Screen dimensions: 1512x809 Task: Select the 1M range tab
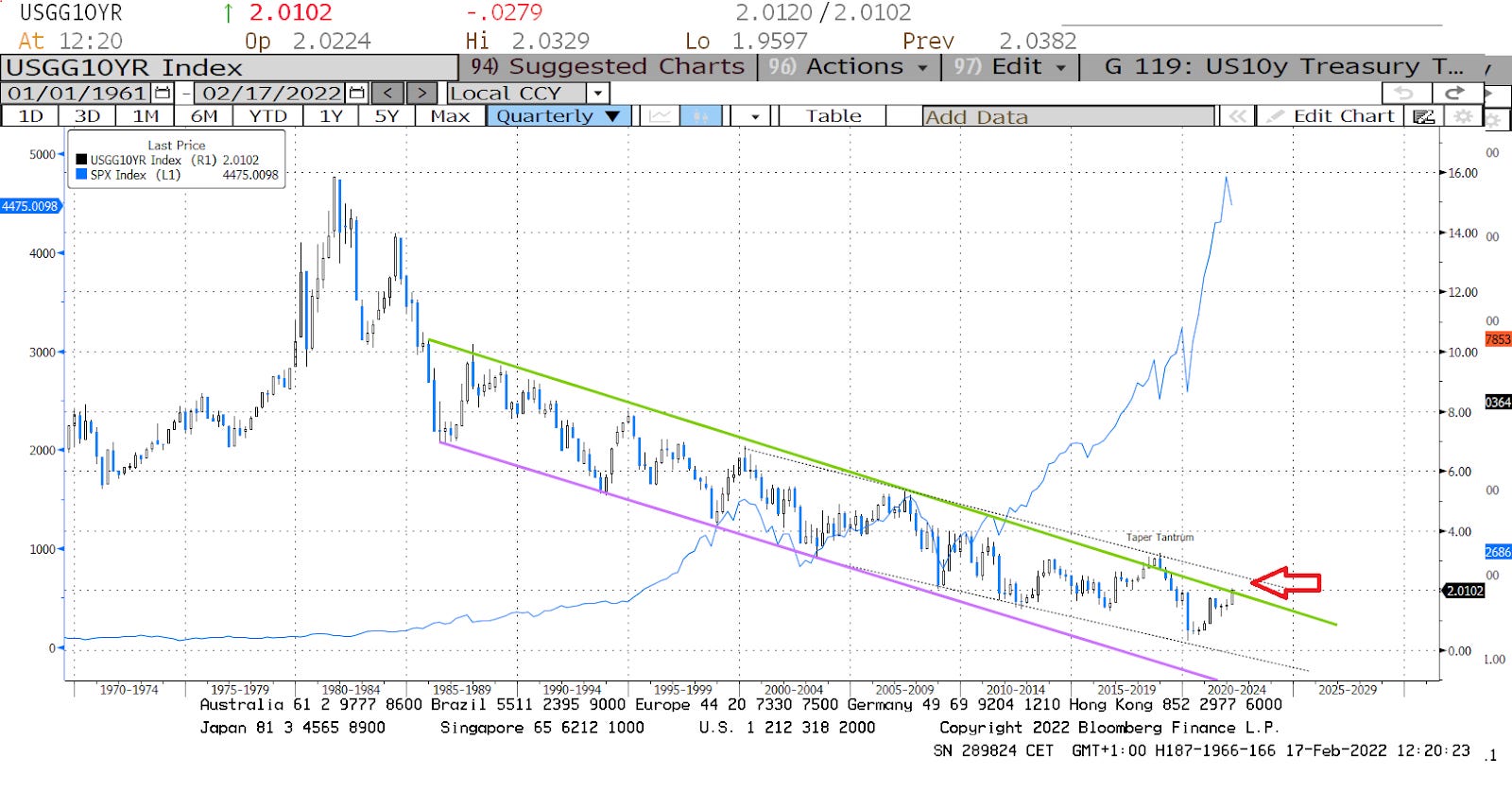(145, 115)
